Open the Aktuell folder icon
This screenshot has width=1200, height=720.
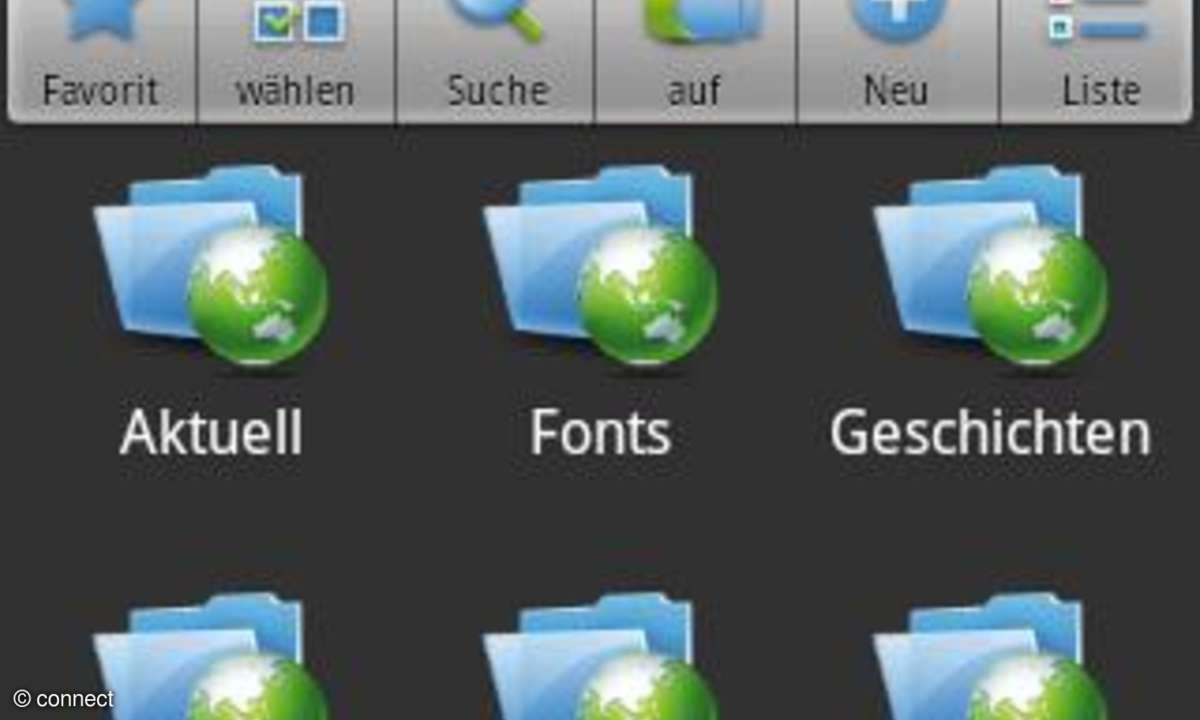coord(211,266)
